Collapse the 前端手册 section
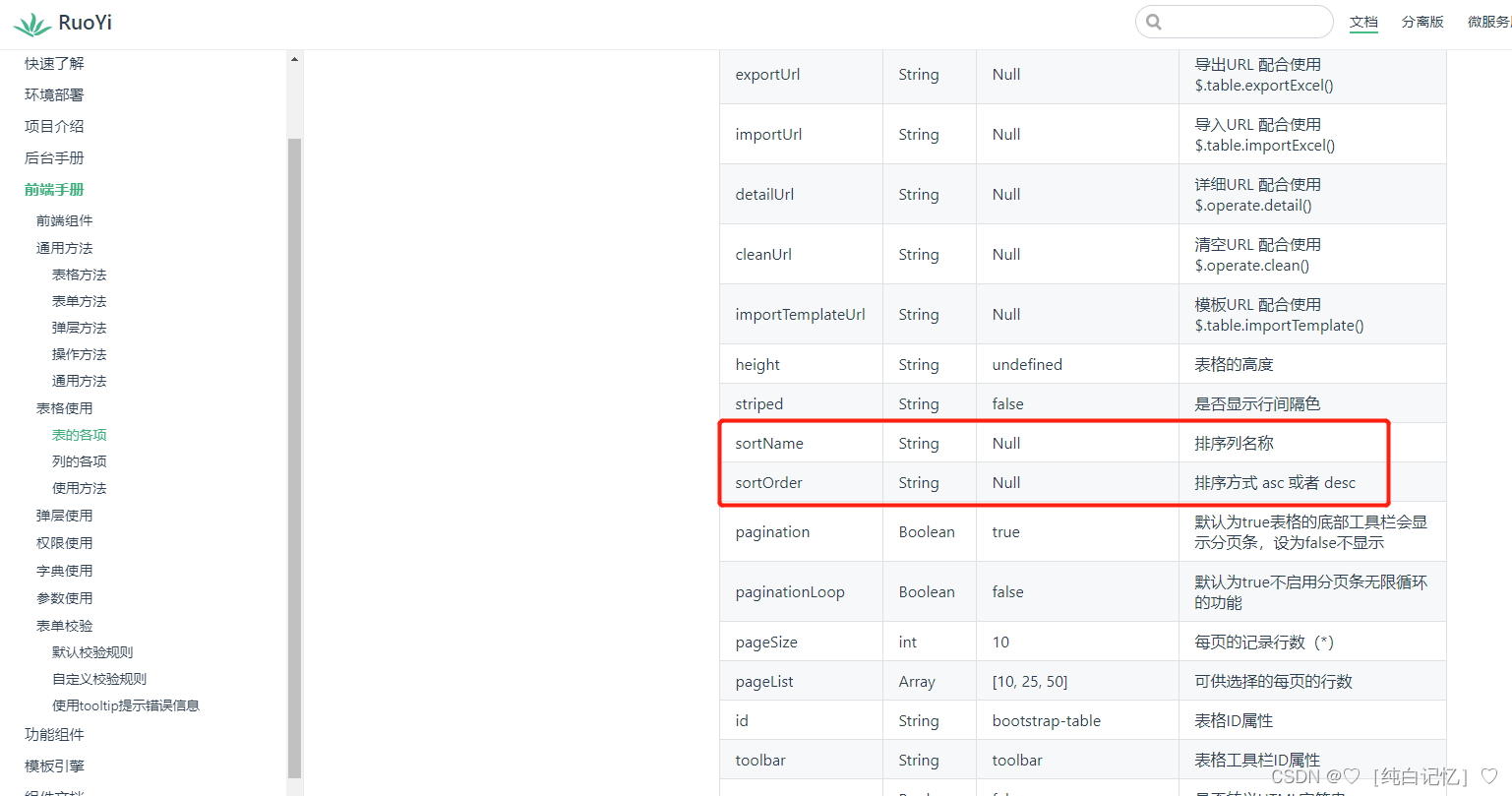 click(x=54, y=189)
